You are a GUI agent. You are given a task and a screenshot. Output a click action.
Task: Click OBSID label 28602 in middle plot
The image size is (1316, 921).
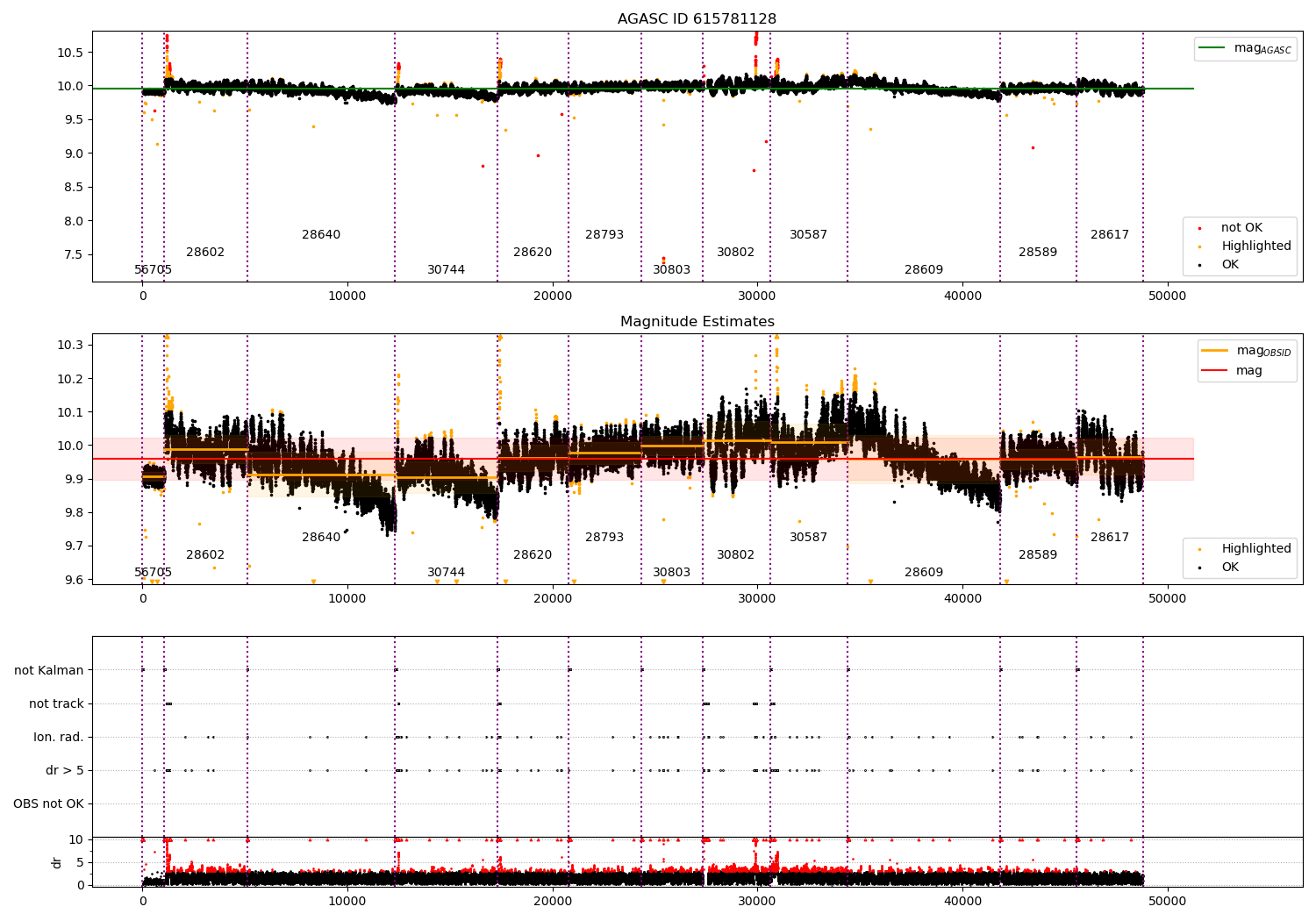[x=205, y=555]
